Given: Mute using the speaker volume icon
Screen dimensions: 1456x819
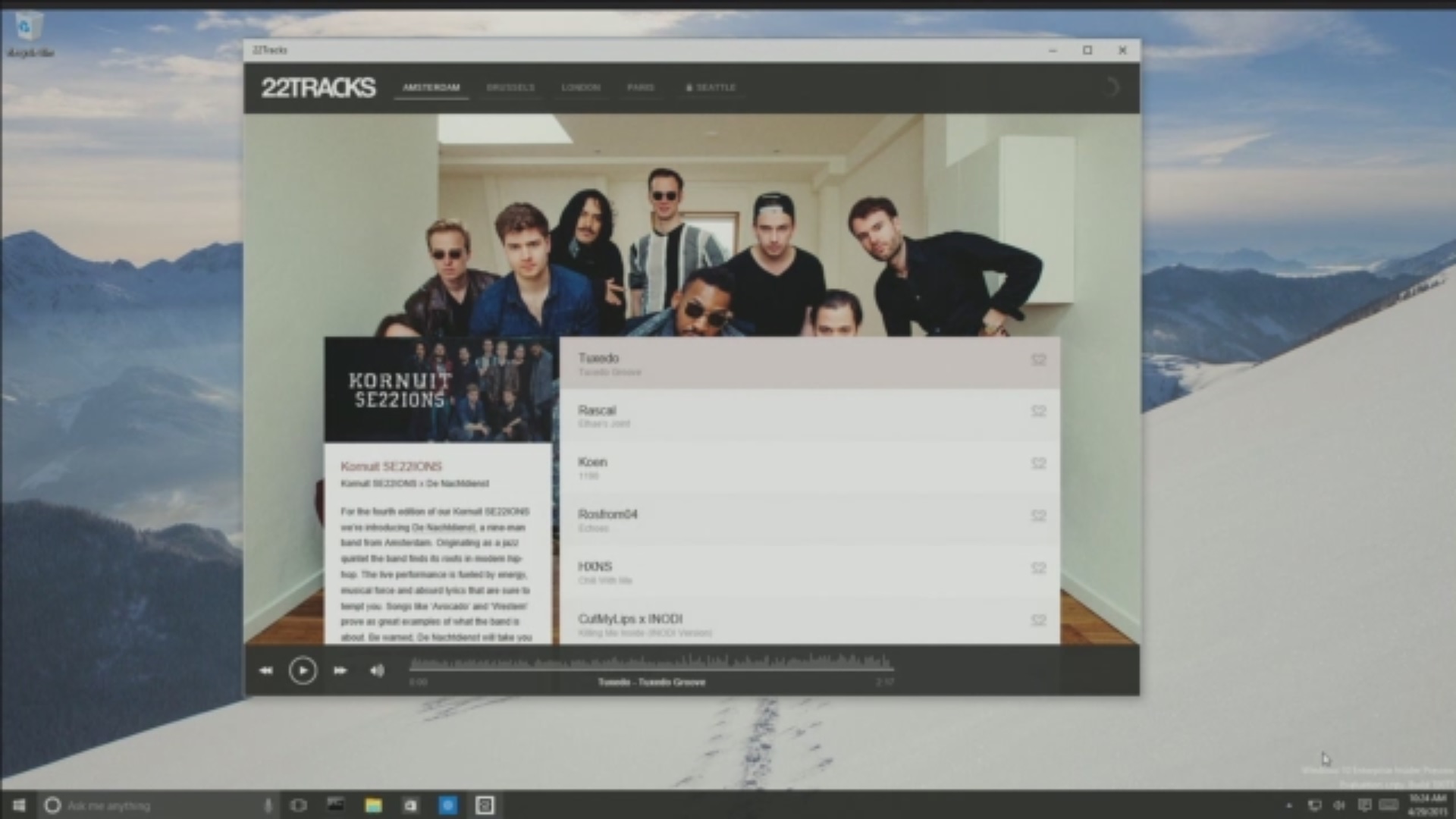Looking at the screenshot, I should click(x=377, y=670).
